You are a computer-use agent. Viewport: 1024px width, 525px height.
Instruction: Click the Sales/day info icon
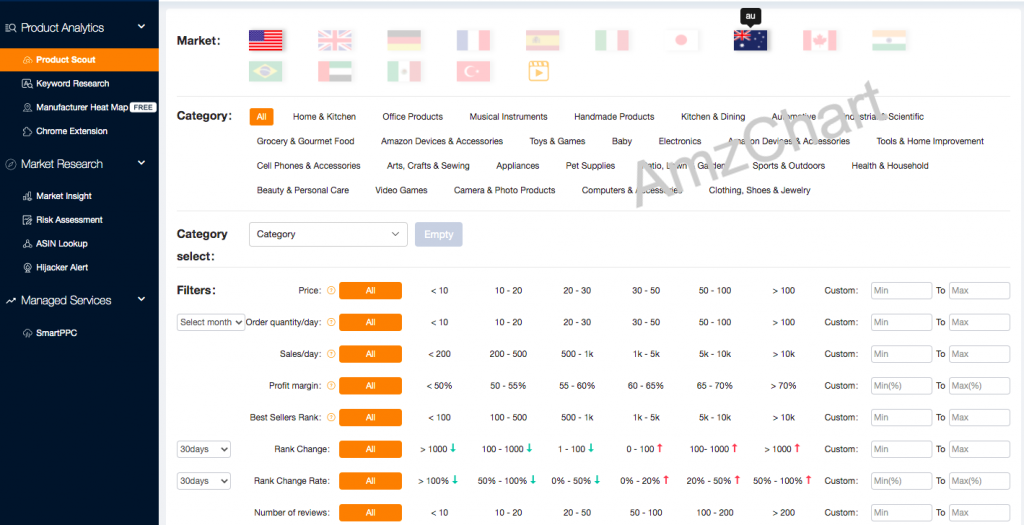(x=330, y=354)
